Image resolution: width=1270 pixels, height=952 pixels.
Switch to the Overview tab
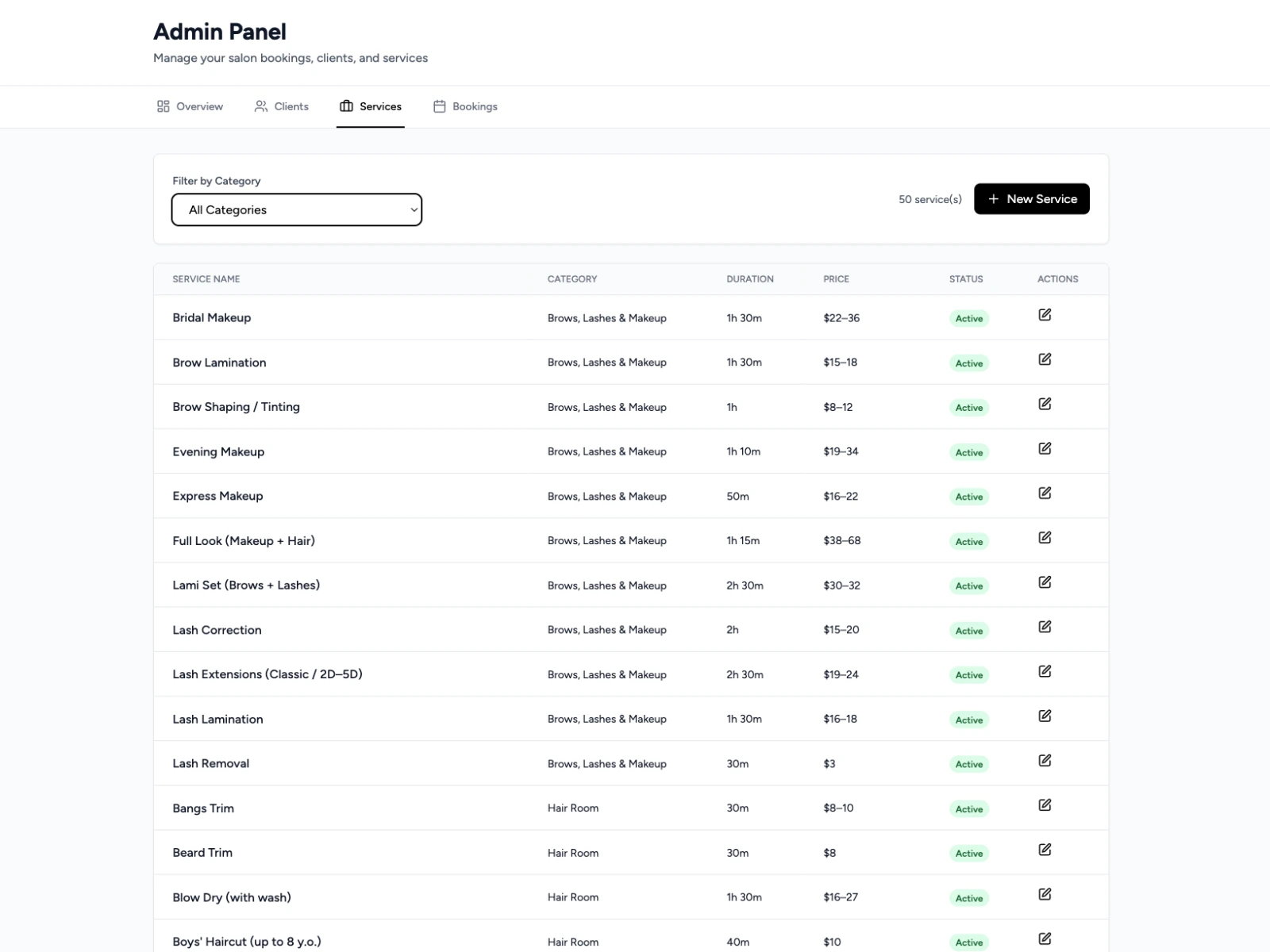point(190,106)
